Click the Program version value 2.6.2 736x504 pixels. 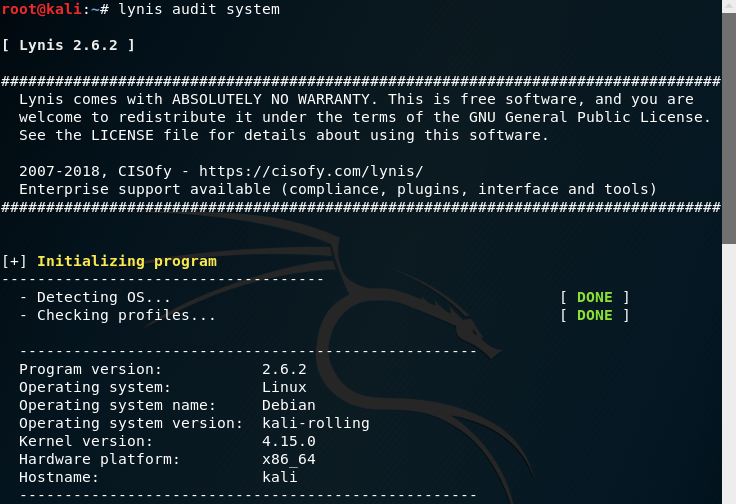(284, 369)
